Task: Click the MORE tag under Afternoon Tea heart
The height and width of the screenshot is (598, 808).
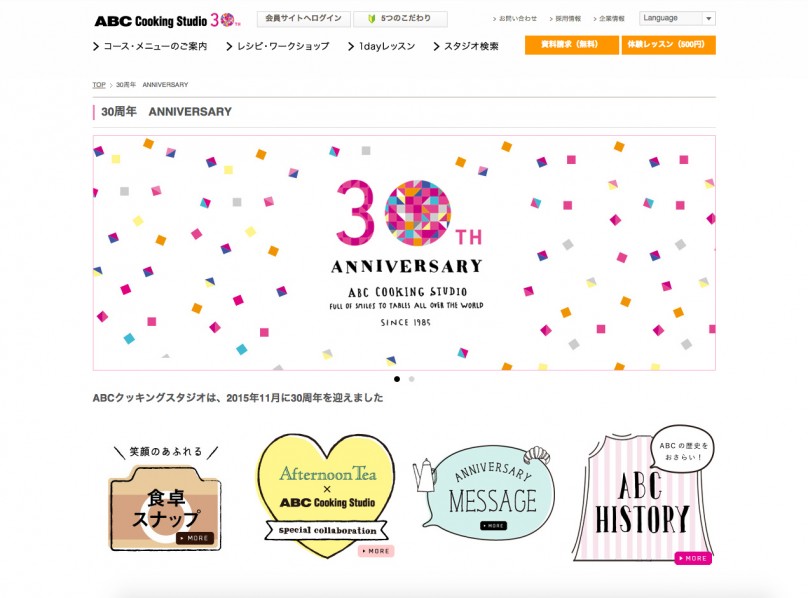Action: (x=376, y=551)
